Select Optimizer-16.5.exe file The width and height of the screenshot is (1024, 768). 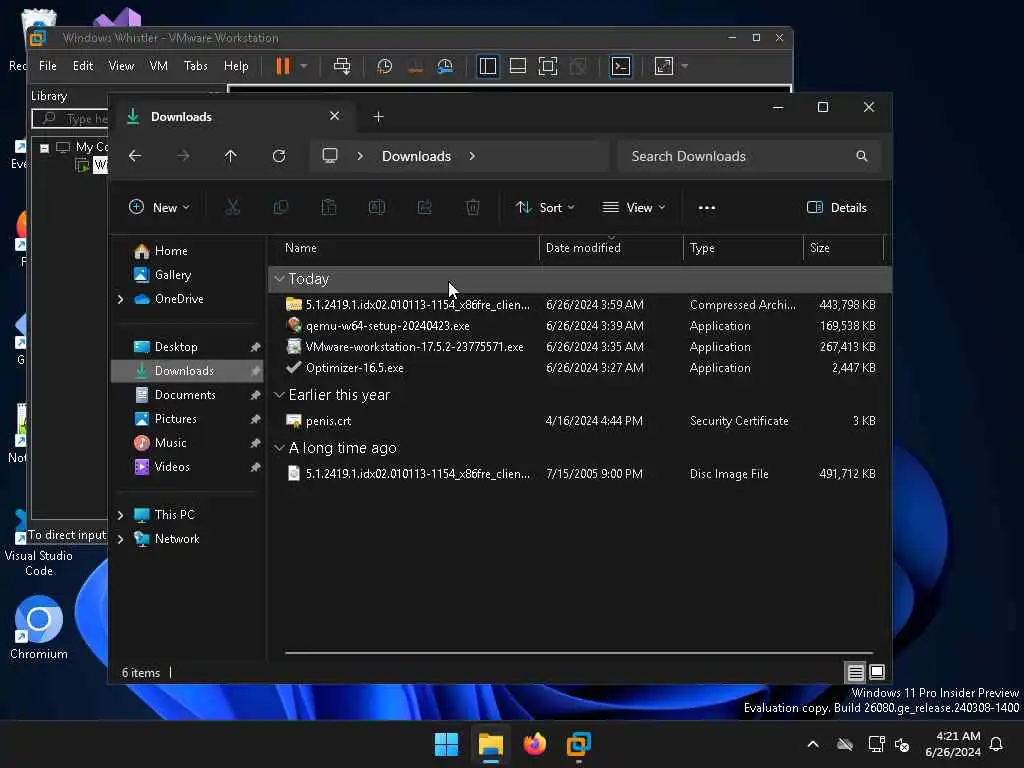click(355, 368)
